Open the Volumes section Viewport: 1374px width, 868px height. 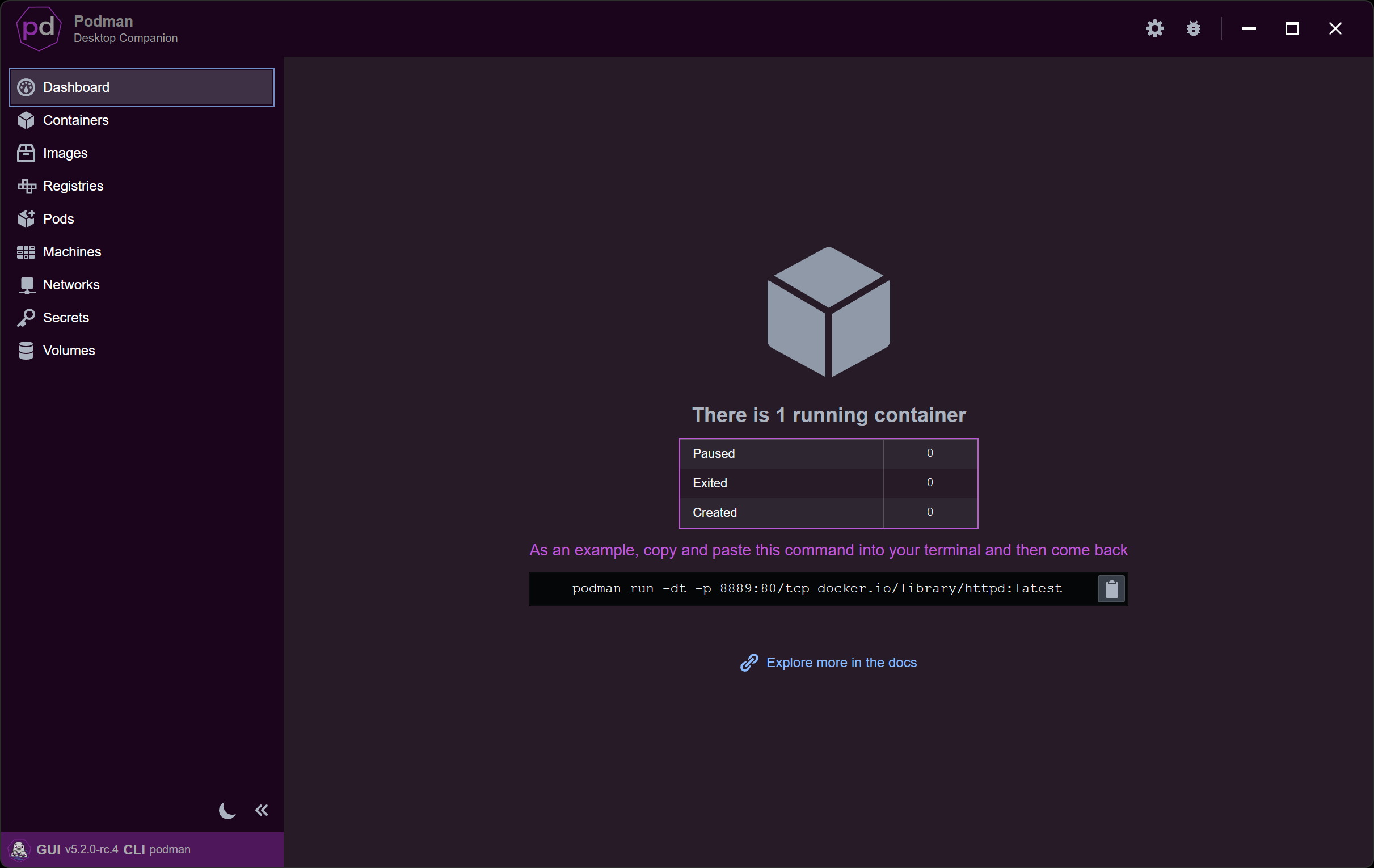pos(141,351)
